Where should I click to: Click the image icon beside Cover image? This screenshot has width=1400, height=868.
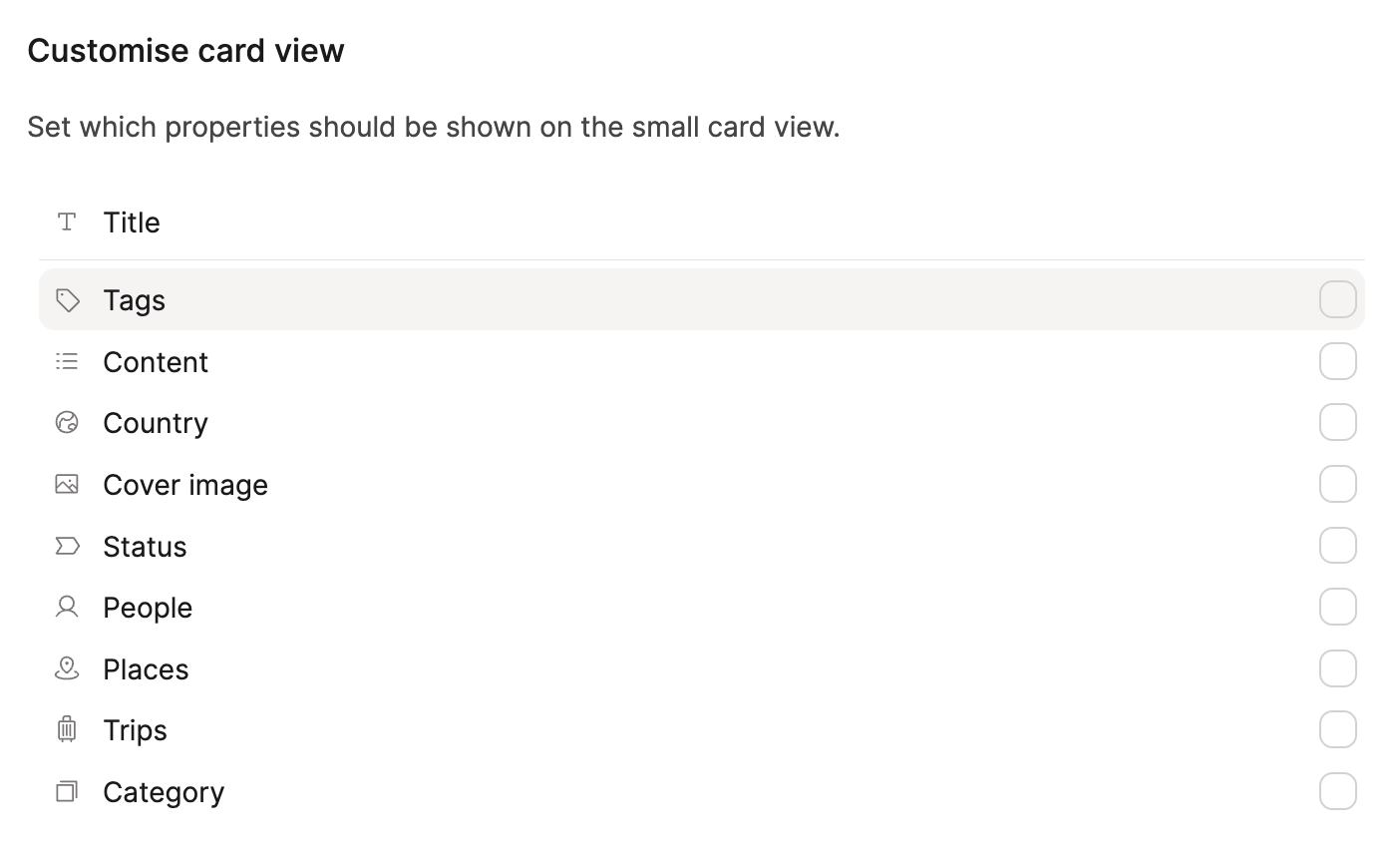[66, 484]
